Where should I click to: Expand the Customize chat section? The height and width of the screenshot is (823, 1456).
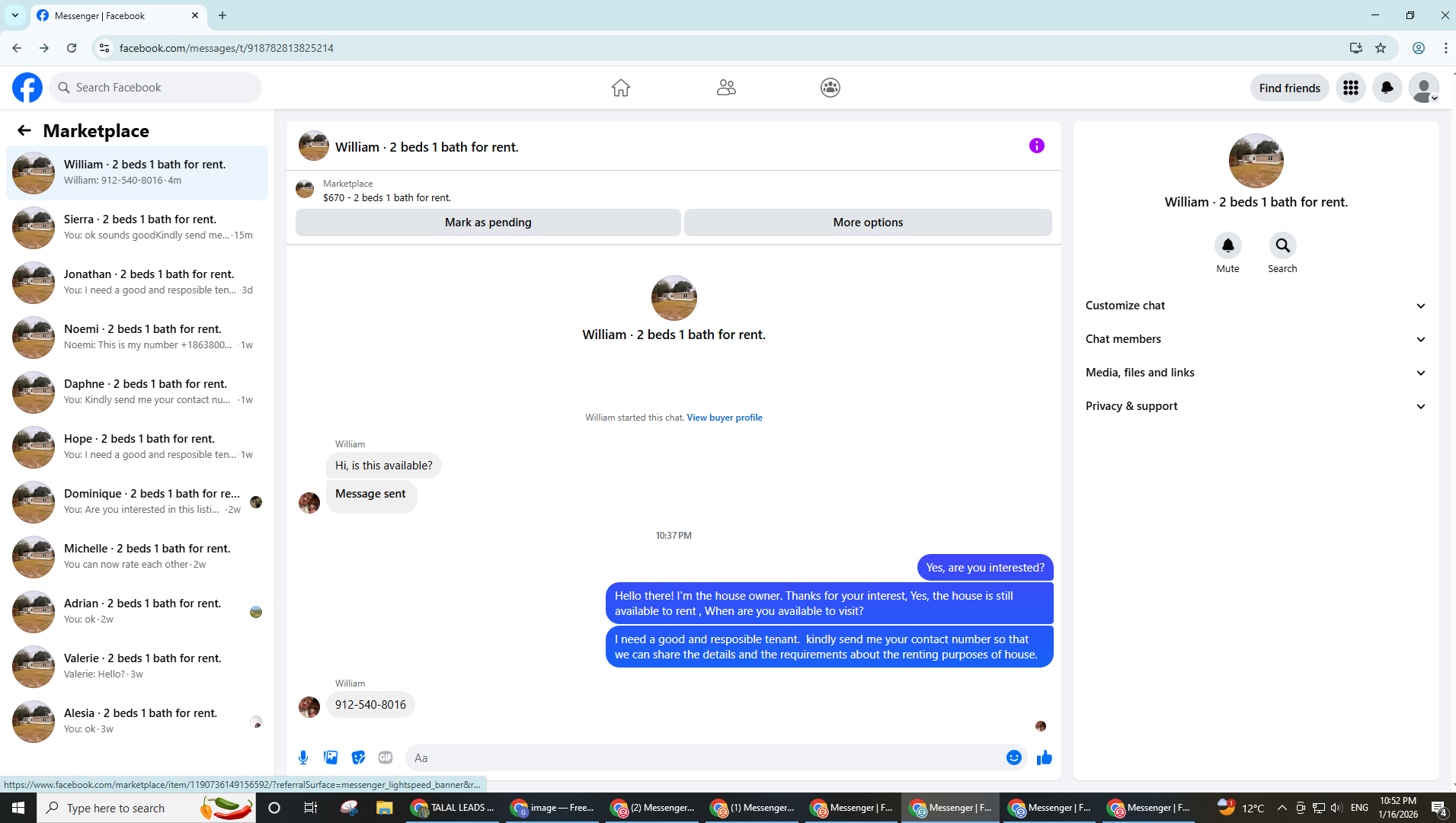coord(1256,306)
